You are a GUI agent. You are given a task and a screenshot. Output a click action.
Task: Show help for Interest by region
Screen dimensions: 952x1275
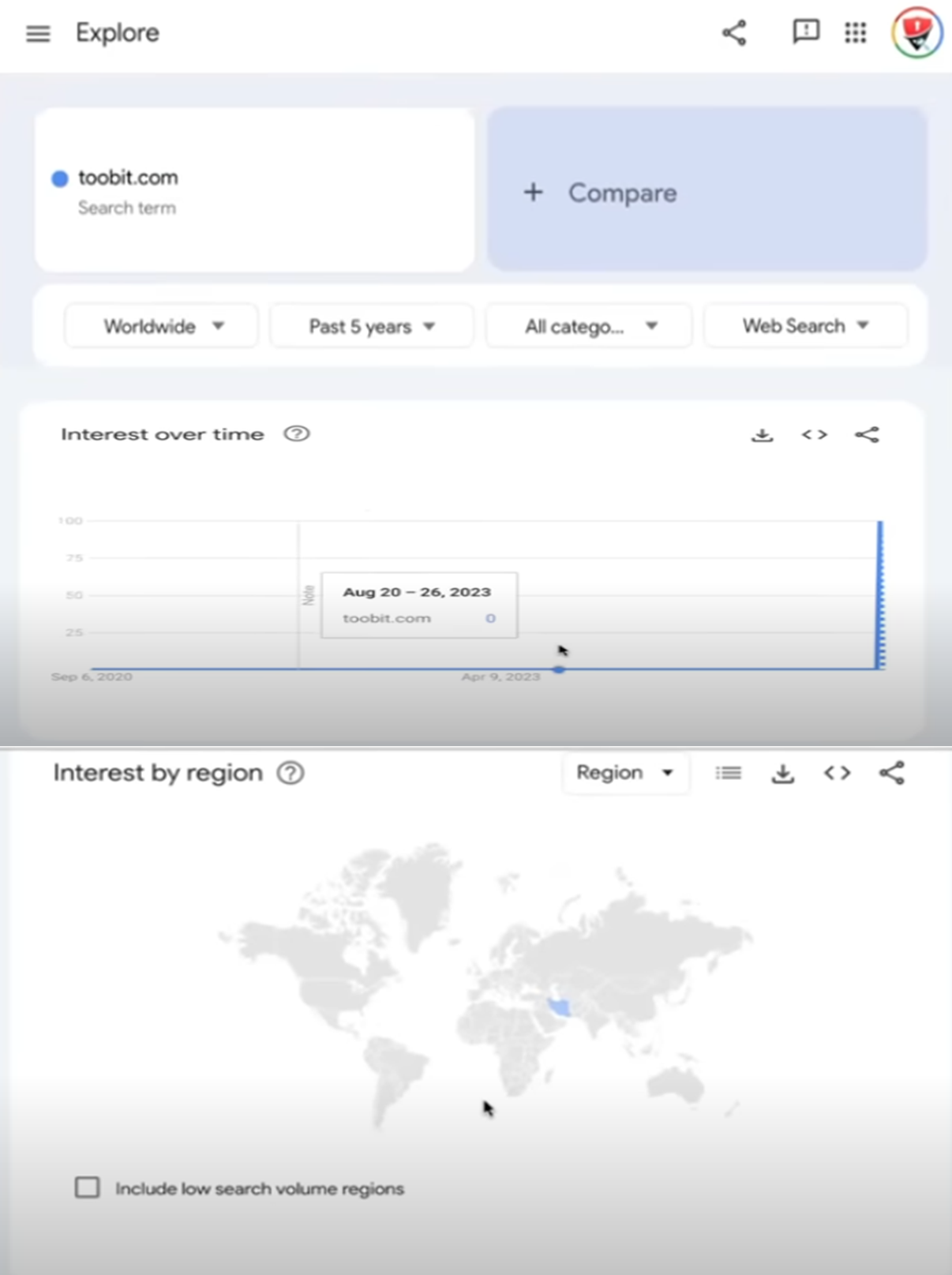pos(290,773)
